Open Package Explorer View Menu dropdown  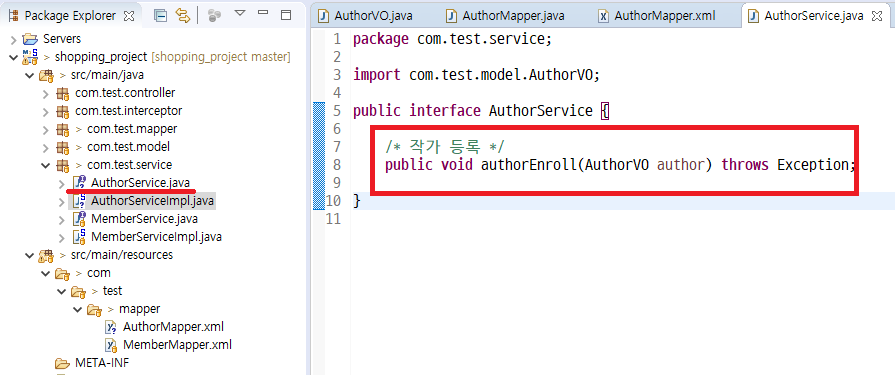[x=240, y=13]
